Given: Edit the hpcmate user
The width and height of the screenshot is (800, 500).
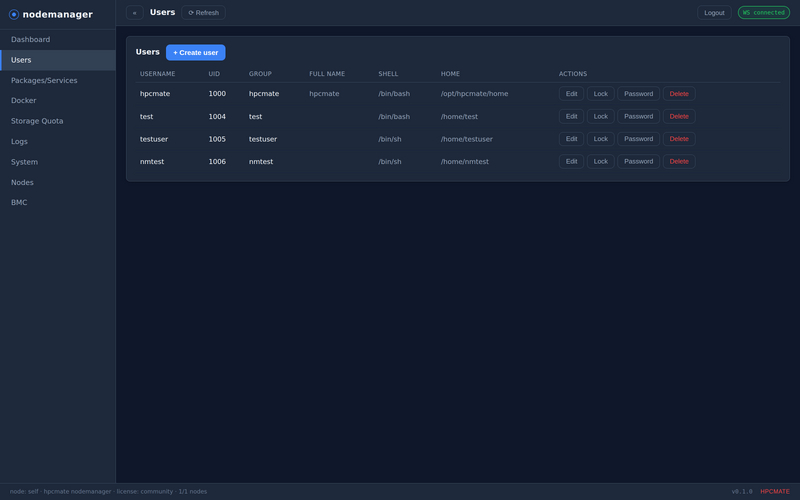Looking at the screenshot, I should [x=571, y=94].
